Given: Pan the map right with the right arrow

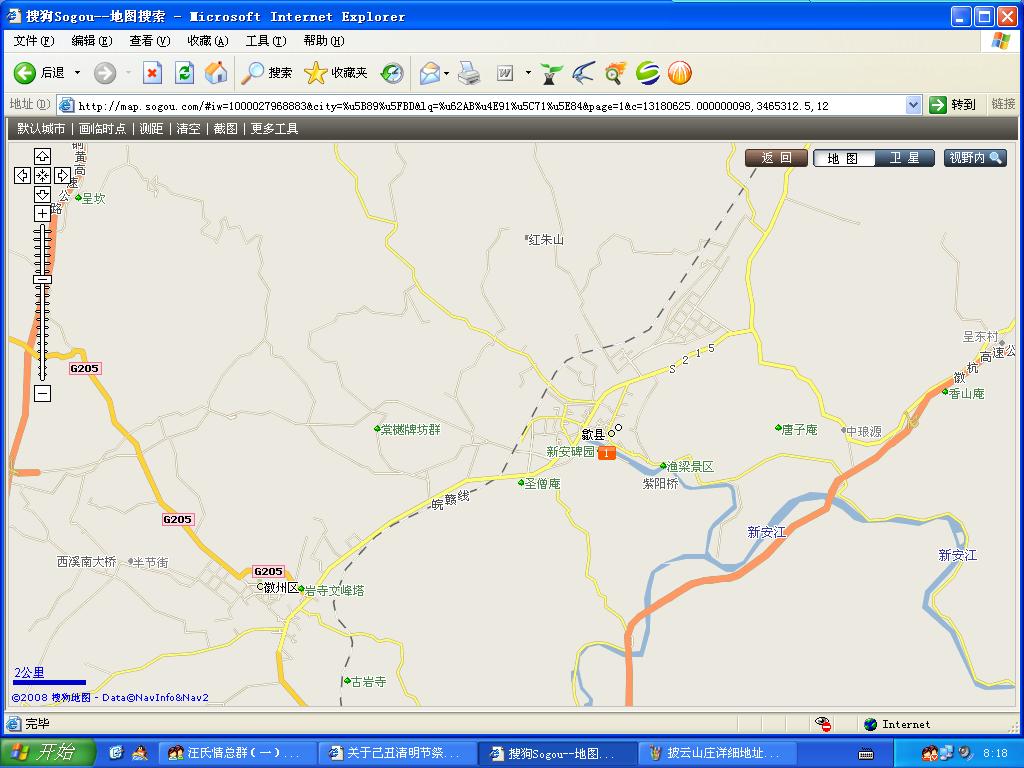Looking at the screenshot, I should click(62, 176).
